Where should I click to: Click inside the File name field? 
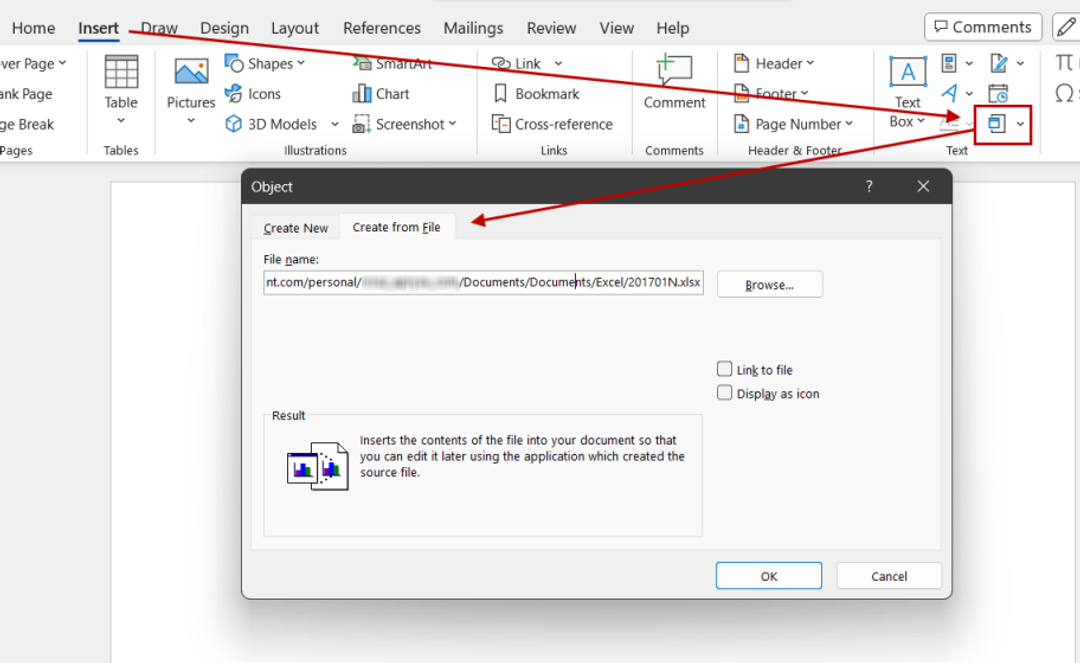click(482, 283)
